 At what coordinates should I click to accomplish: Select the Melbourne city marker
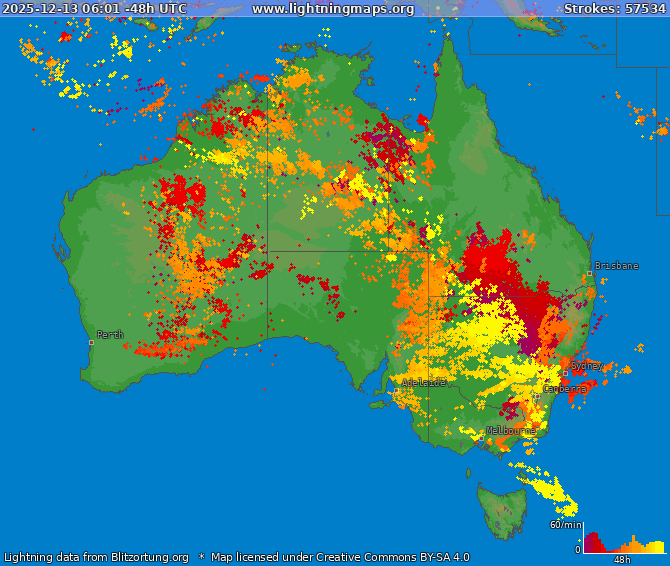(x=482, y=437)
